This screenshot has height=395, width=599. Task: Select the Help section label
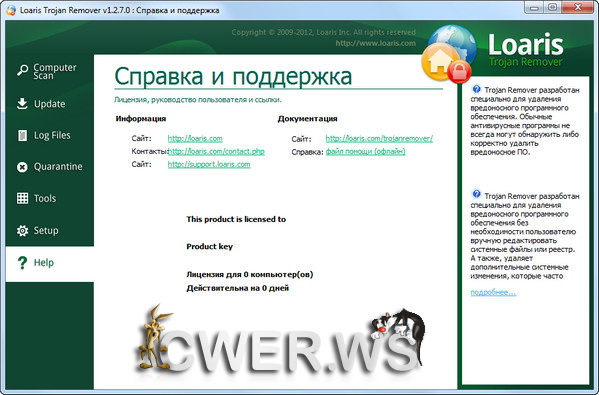pyautogui.click(x=44, y=263)
